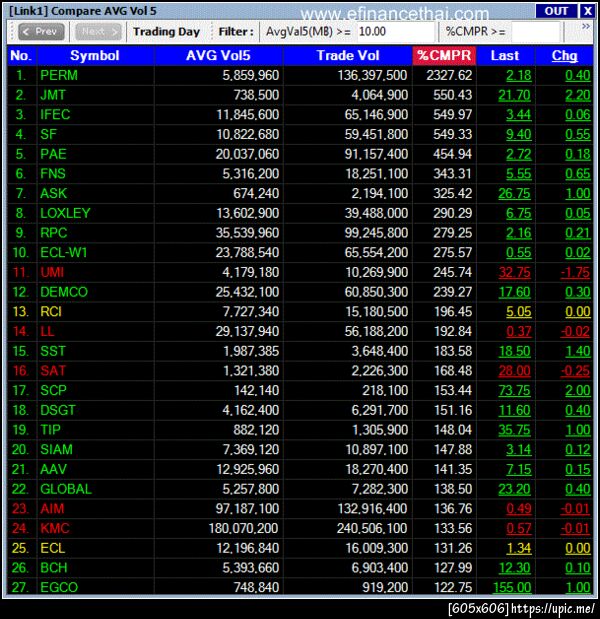Click the AvgVal5(MB) filter input field
This screenshot has width=600, height=619.
396,32
